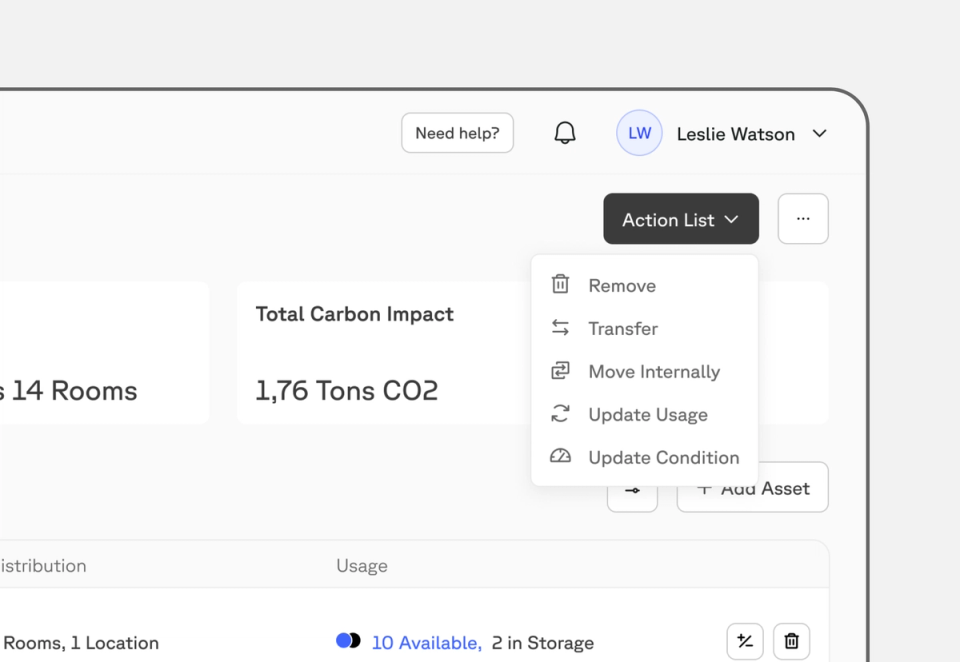Click the plus/minus adjust icon in the row
This screenshot has height=662, width=960.
tap(745, 641)
